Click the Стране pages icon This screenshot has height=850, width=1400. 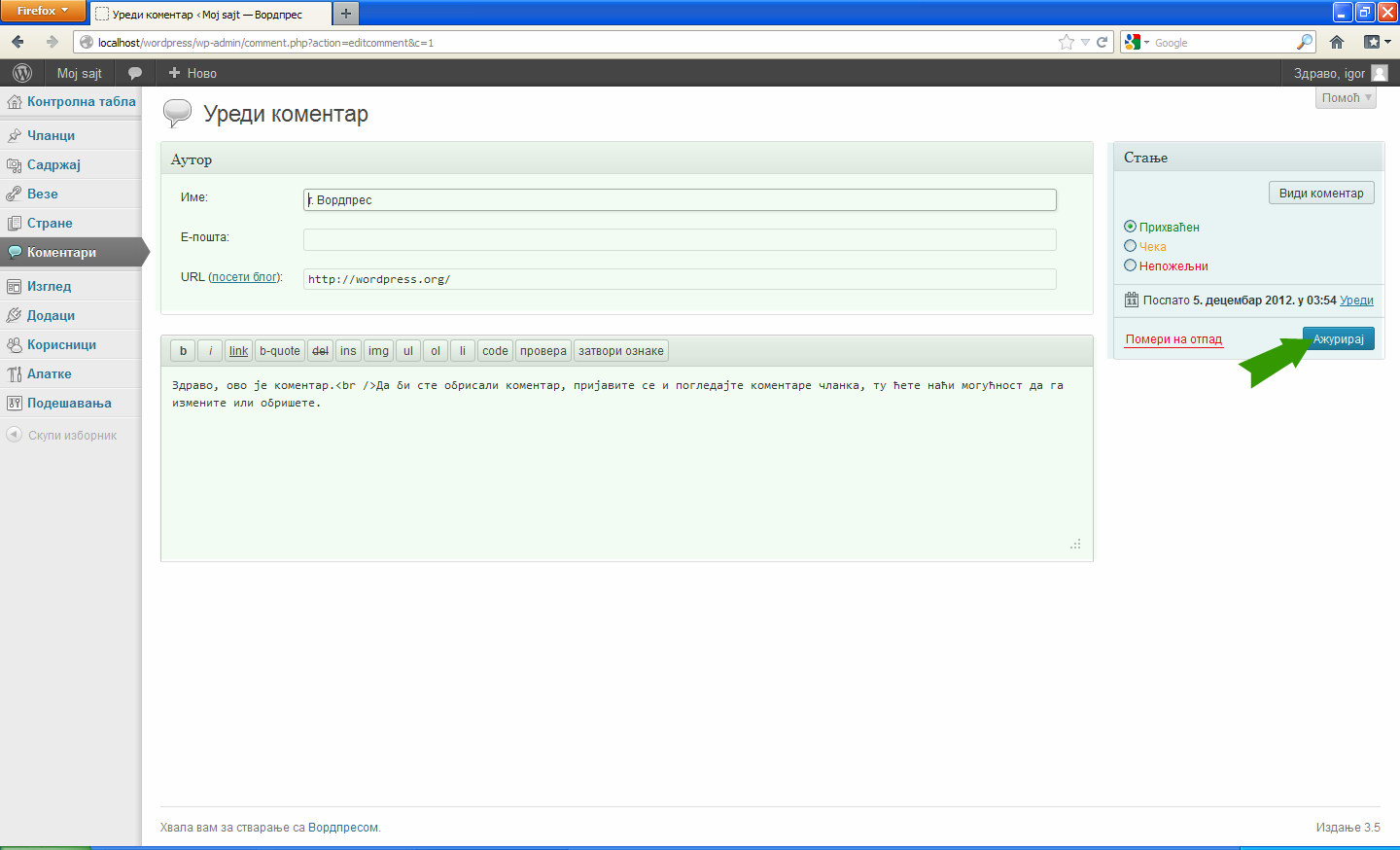(x=14, y=224)
